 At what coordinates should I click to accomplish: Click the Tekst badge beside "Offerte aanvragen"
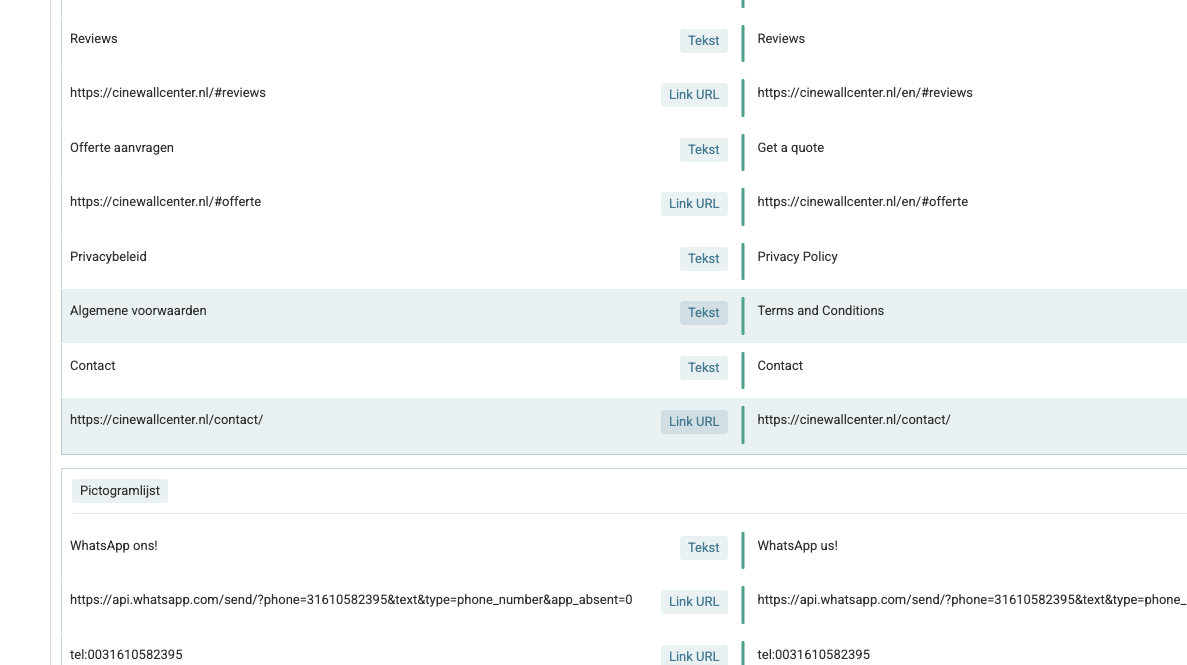click(703, 150)
